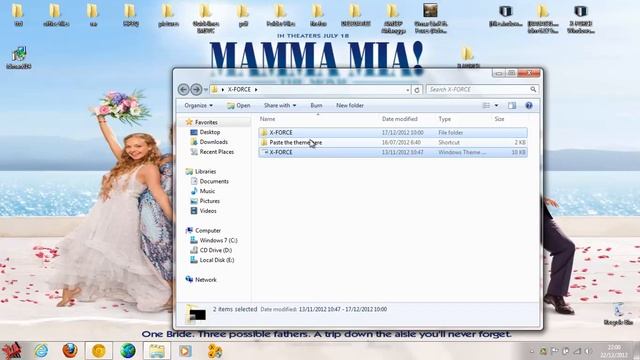Open the yellow circle taskbar app
The width and height of the screenshot is (640, 360).
tap(99, 351)
